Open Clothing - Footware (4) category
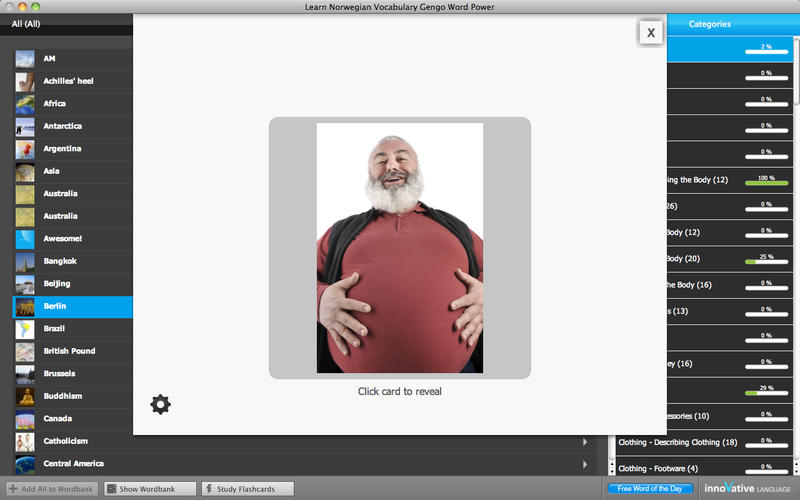This screenshot has height=500, width=800. pyautogui.click(x=705, y=468)
